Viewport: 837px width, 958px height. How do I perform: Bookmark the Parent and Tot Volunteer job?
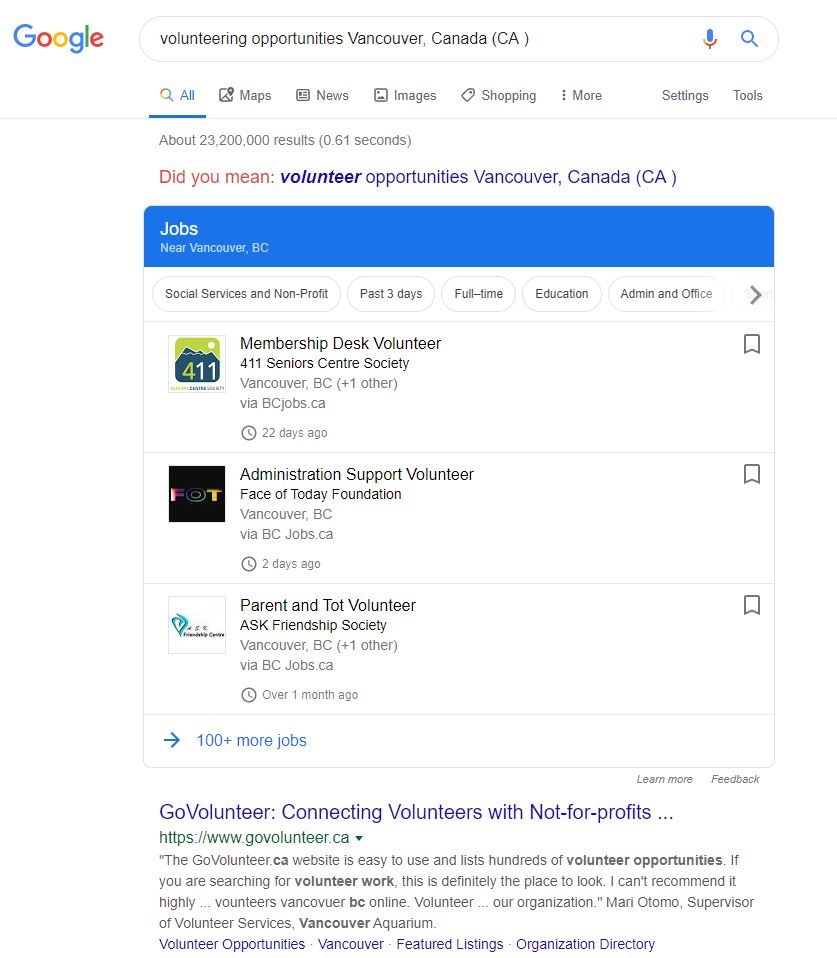pyautogui.click(x=751, y=605)
